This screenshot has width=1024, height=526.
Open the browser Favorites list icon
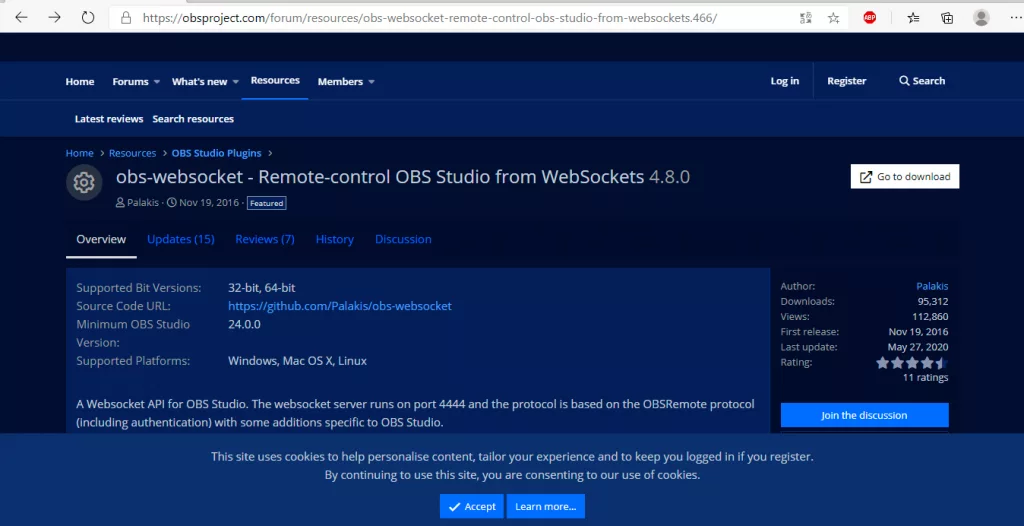pyautogui.click(x=914, y=18)
